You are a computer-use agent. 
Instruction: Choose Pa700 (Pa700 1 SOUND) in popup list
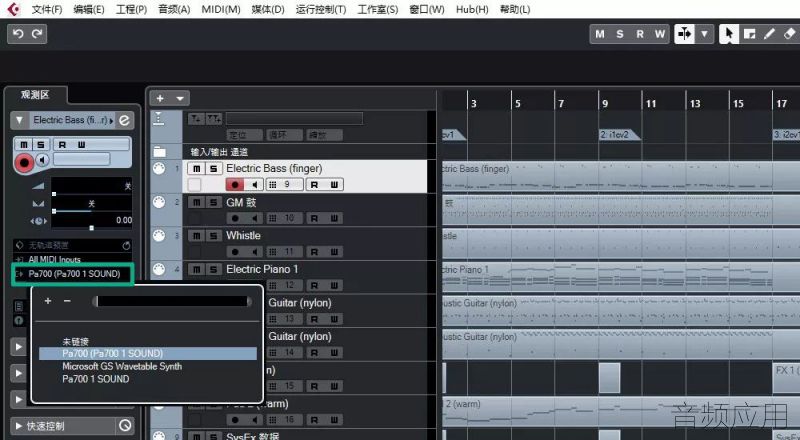tap(148, 353)
